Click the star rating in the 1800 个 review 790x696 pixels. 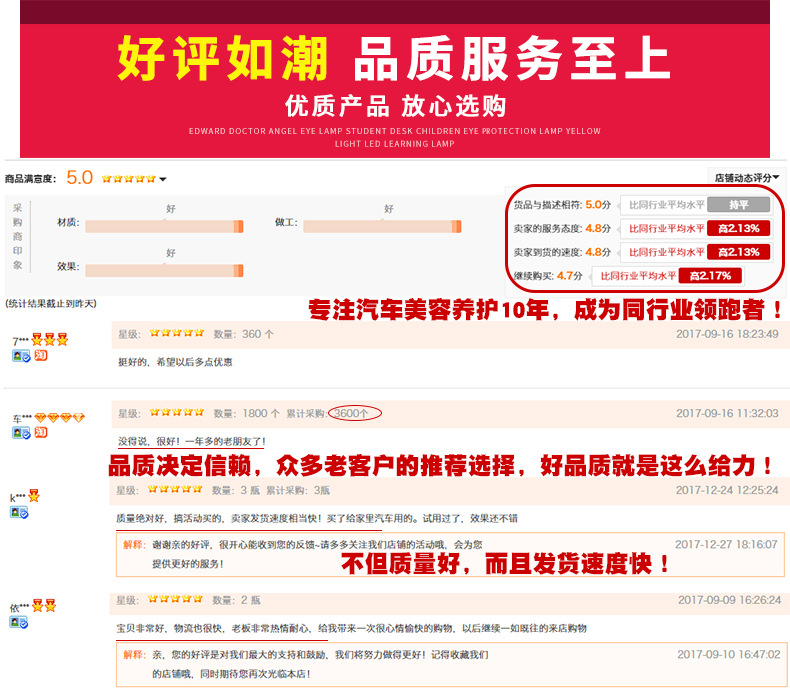[x=177, y=412]
